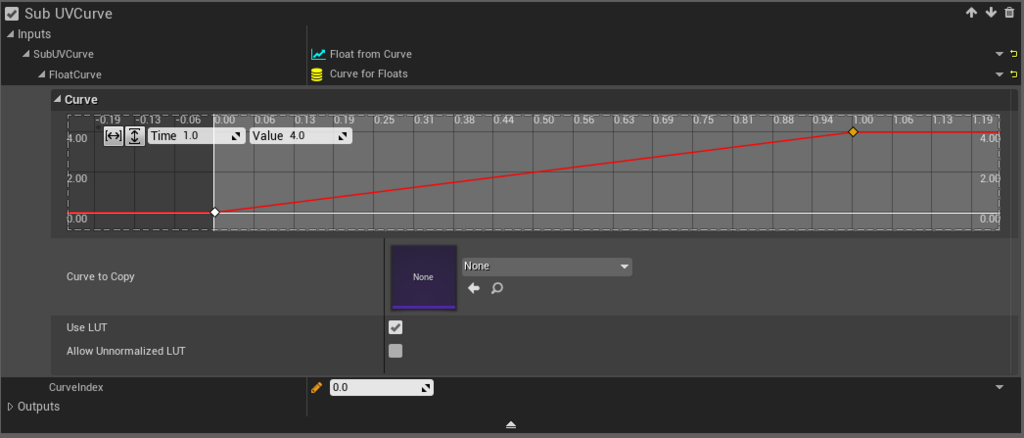Click the Float from Curve icon
The height and width of the screenshot is (438, 1024).
[318, 54]
